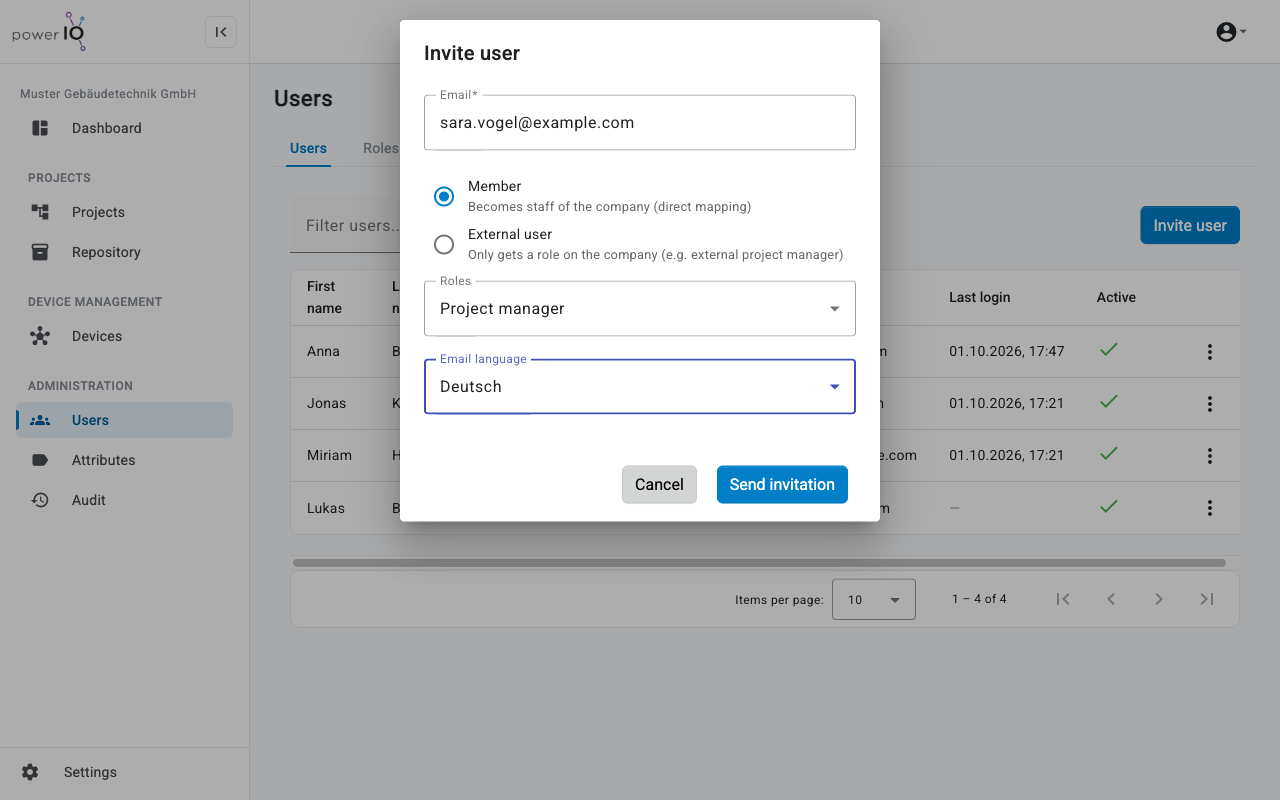Viewport: 1280px width, 800px height.
Task: Open actions menu for Lukas's row
Action: [1210, 508]
